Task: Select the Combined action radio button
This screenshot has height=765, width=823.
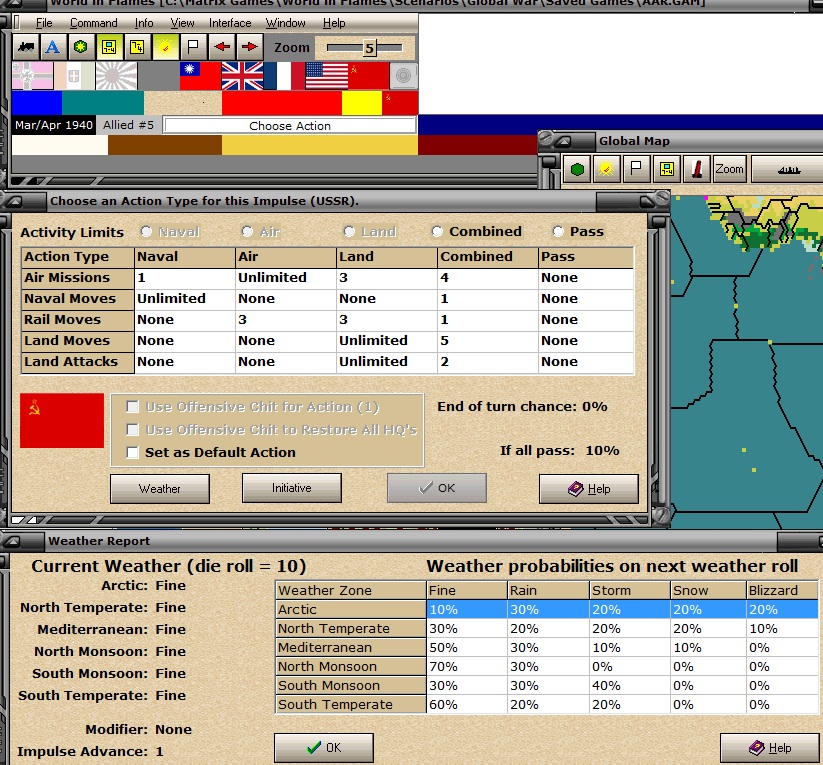Action: coord(437,232)
